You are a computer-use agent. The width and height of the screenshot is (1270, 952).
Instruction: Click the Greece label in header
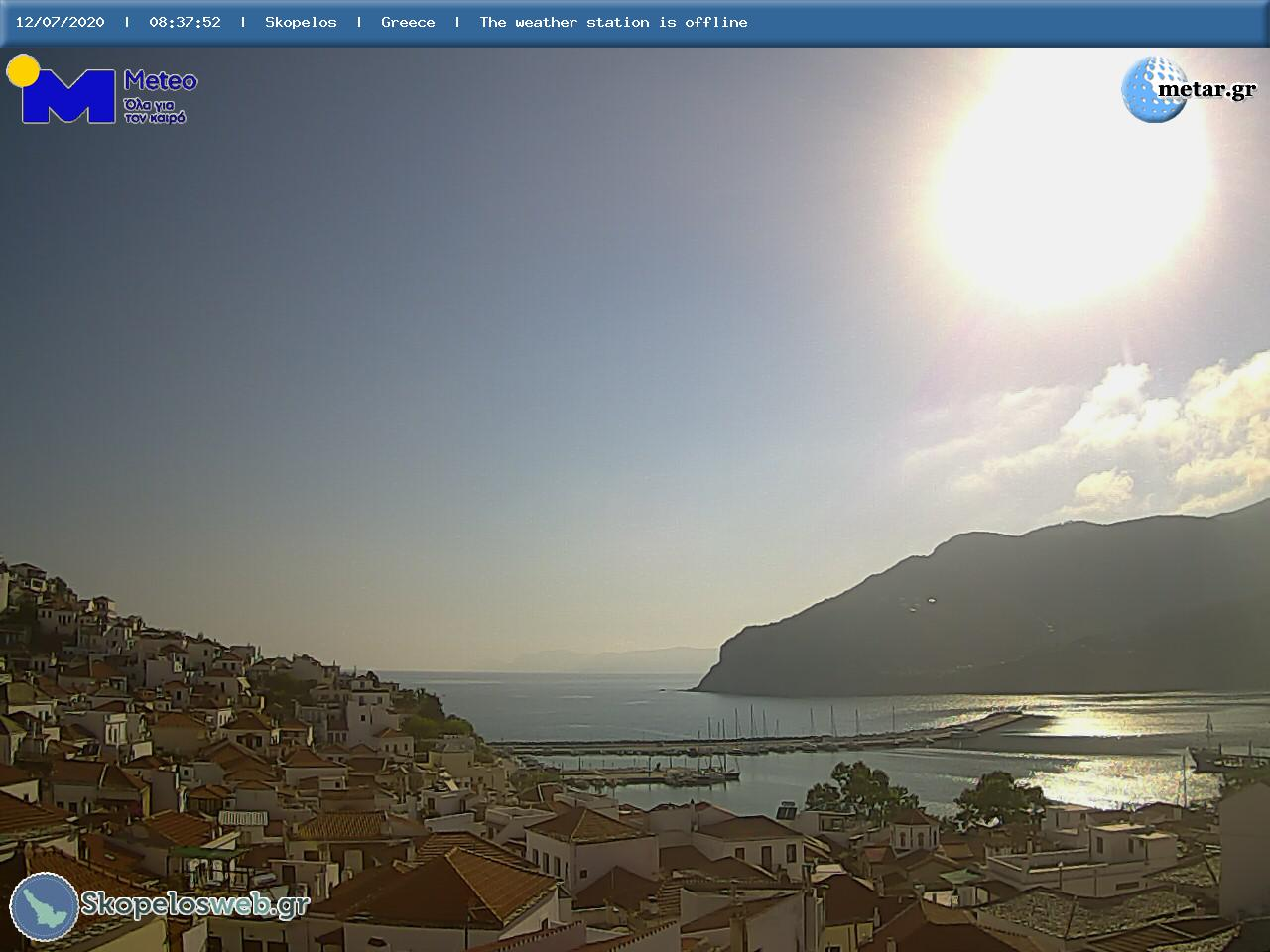tap(408, 22)
